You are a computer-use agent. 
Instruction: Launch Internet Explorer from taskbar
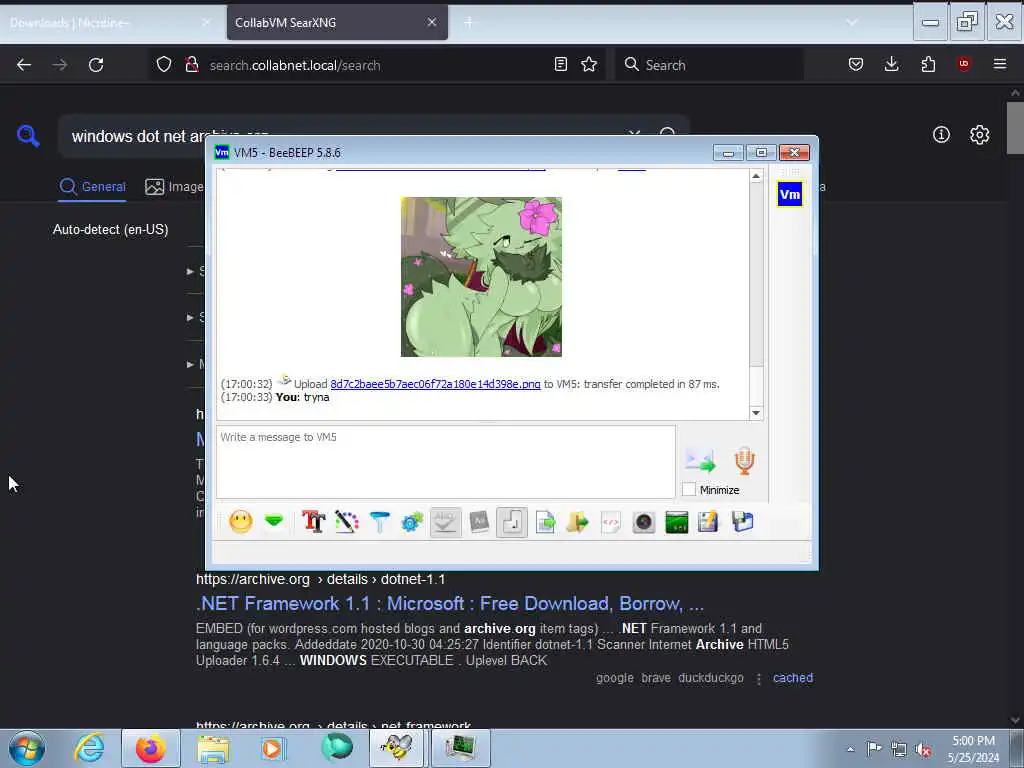tap(89, 748)
